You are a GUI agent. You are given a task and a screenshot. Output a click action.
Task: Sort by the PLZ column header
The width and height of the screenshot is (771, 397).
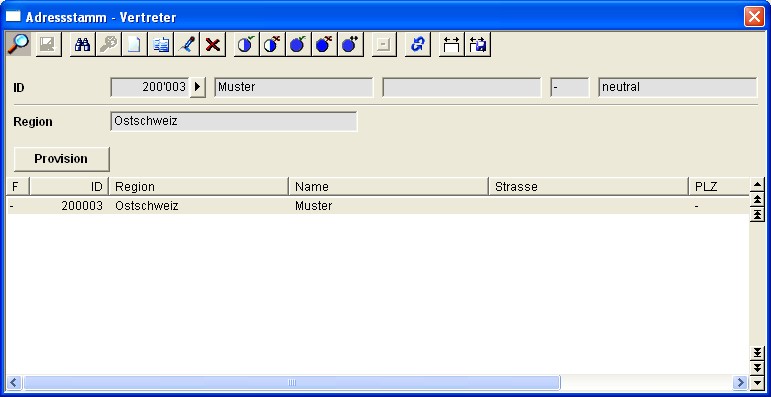pyautogui.click(x=719, y=186)
